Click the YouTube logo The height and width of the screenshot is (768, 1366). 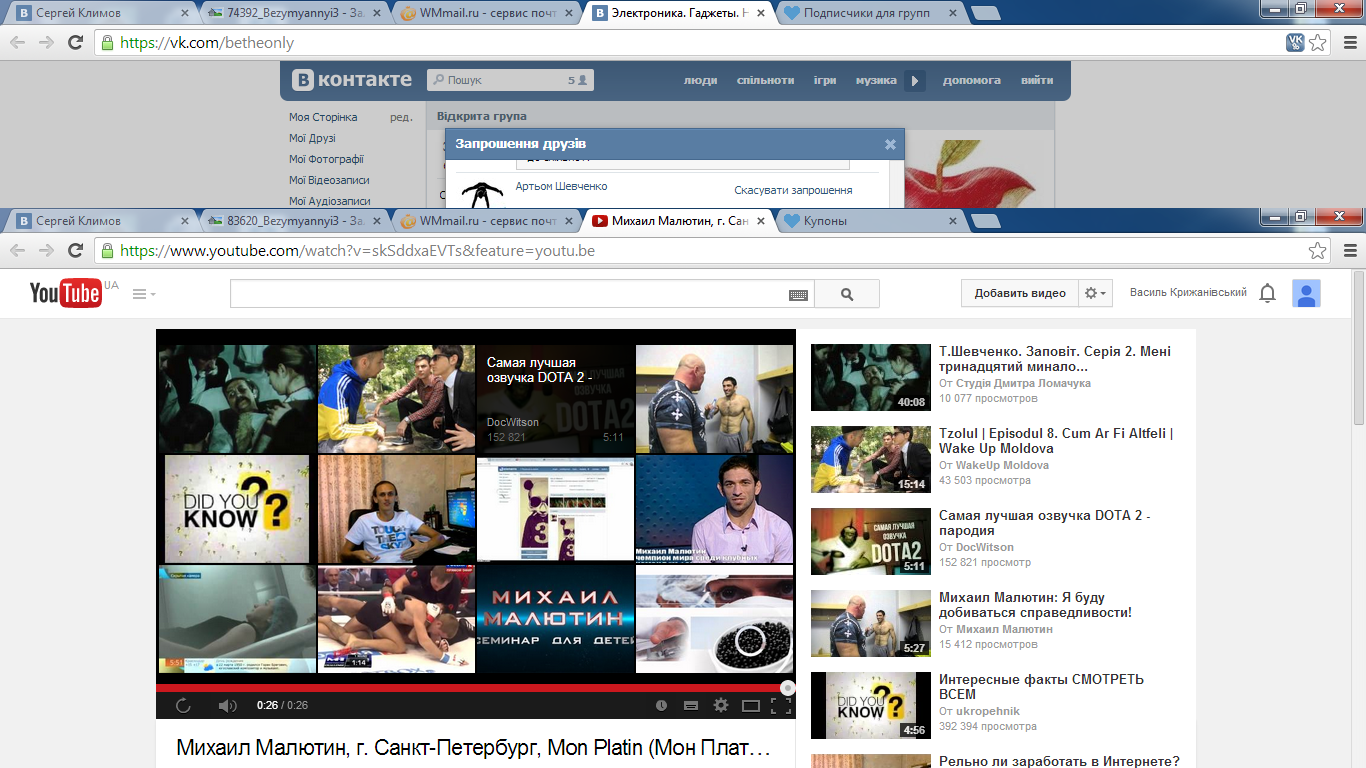[x=66, y=293]
